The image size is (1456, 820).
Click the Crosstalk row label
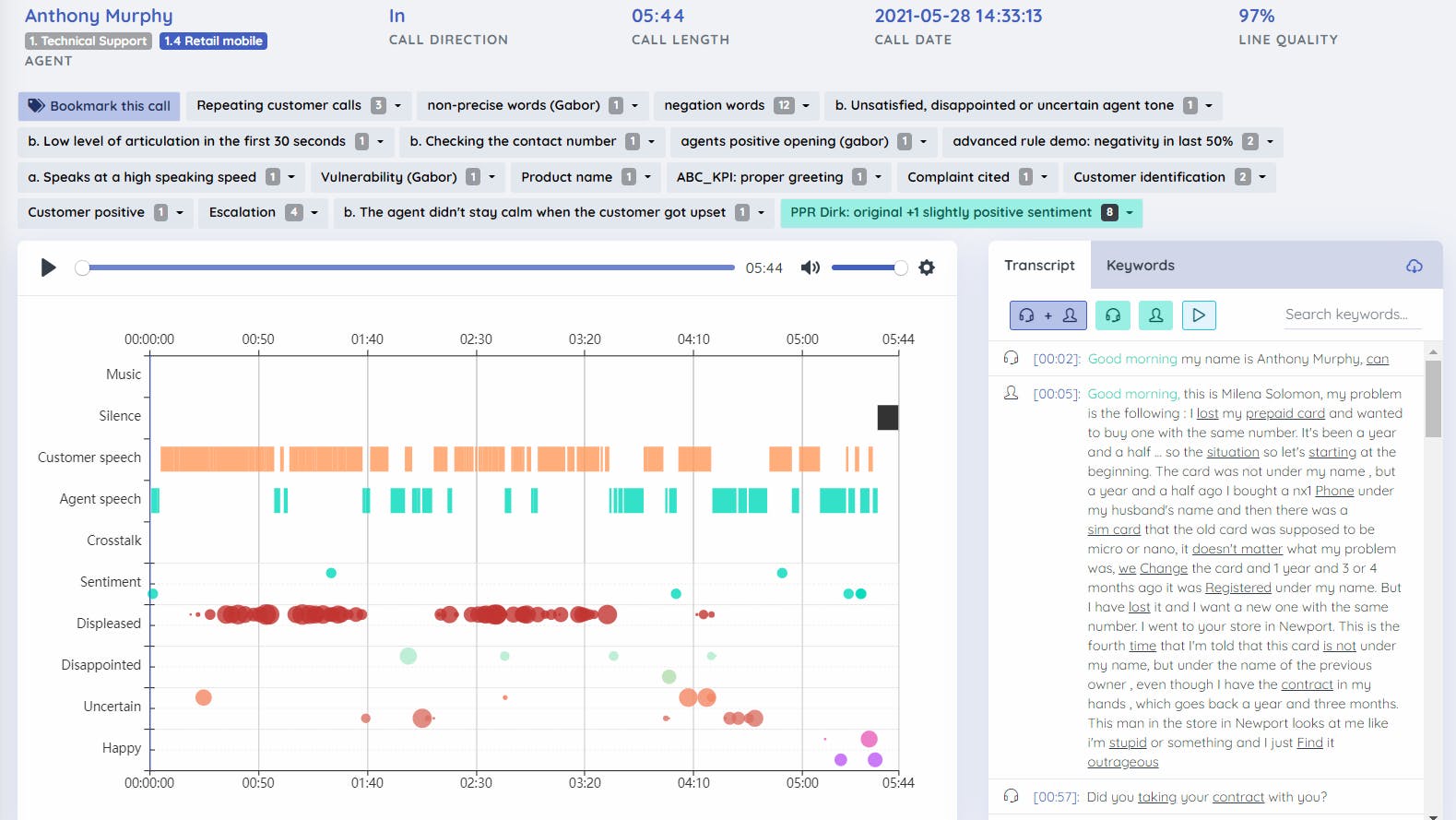click(x=114, y=541)
